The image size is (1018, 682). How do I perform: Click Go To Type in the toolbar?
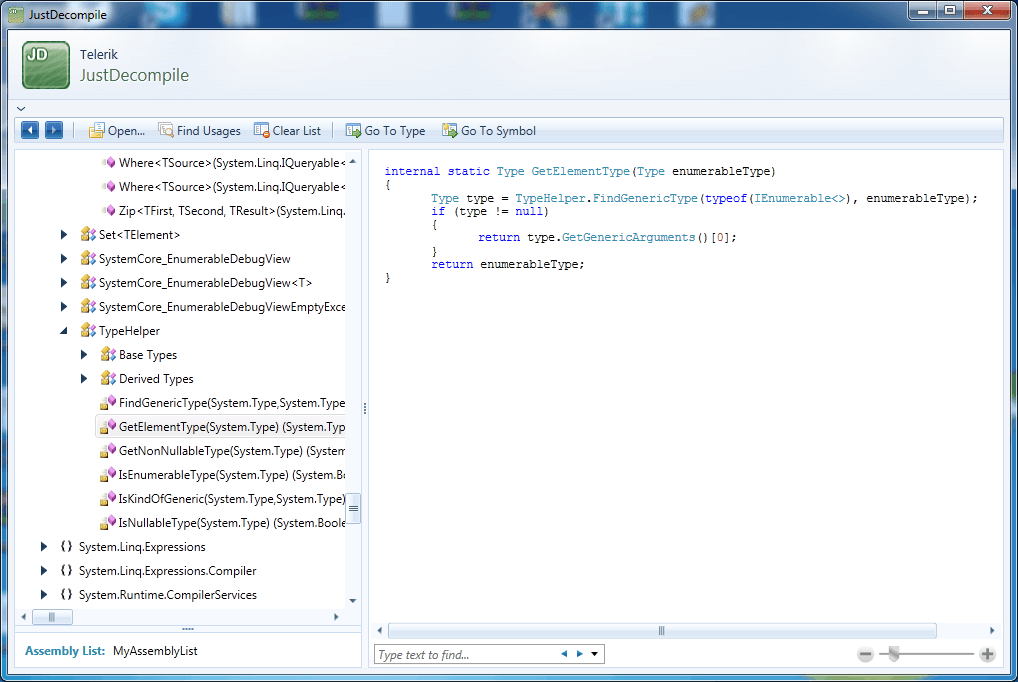point(386,131)
